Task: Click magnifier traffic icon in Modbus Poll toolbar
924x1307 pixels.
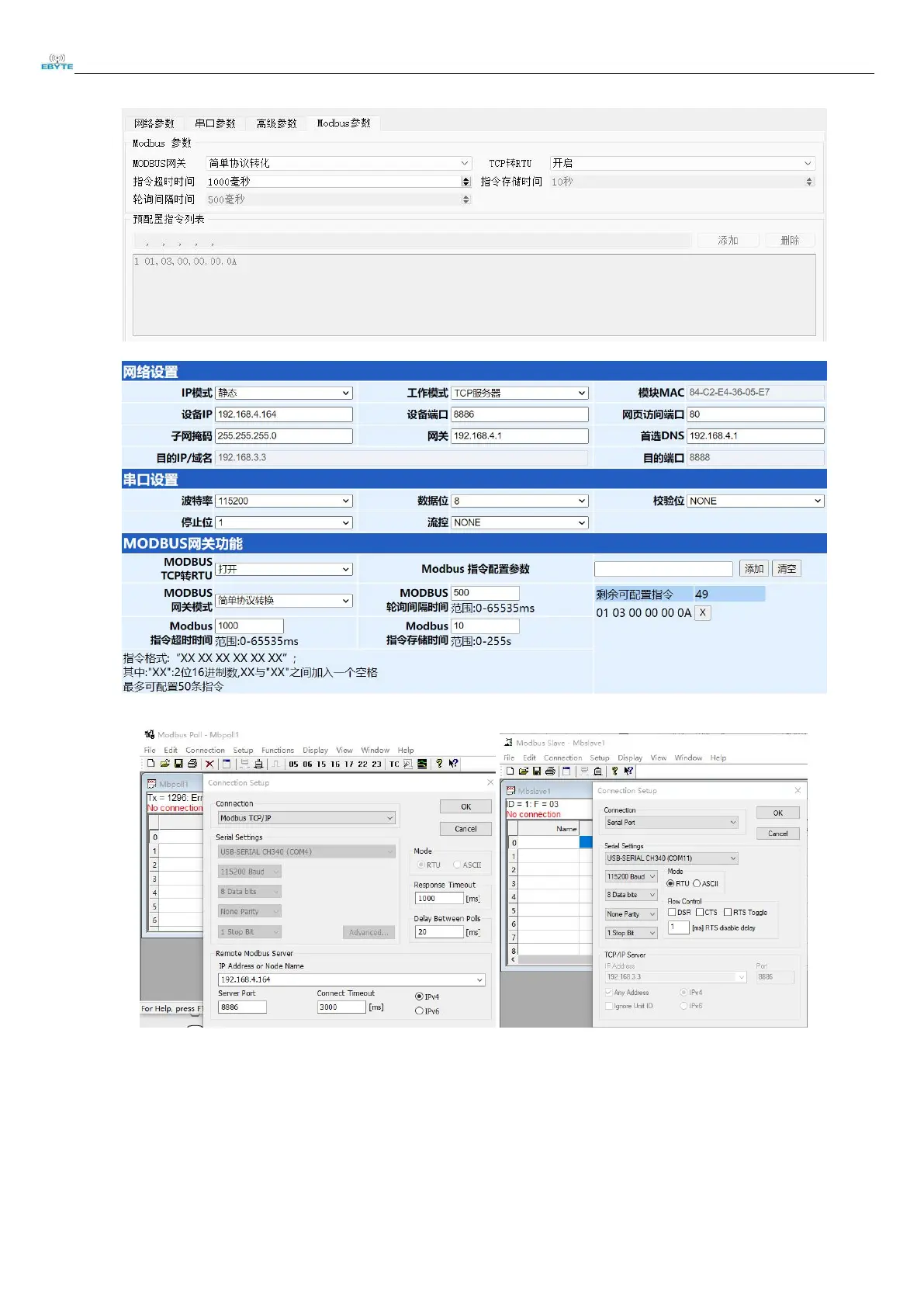Action: (407, 764)
